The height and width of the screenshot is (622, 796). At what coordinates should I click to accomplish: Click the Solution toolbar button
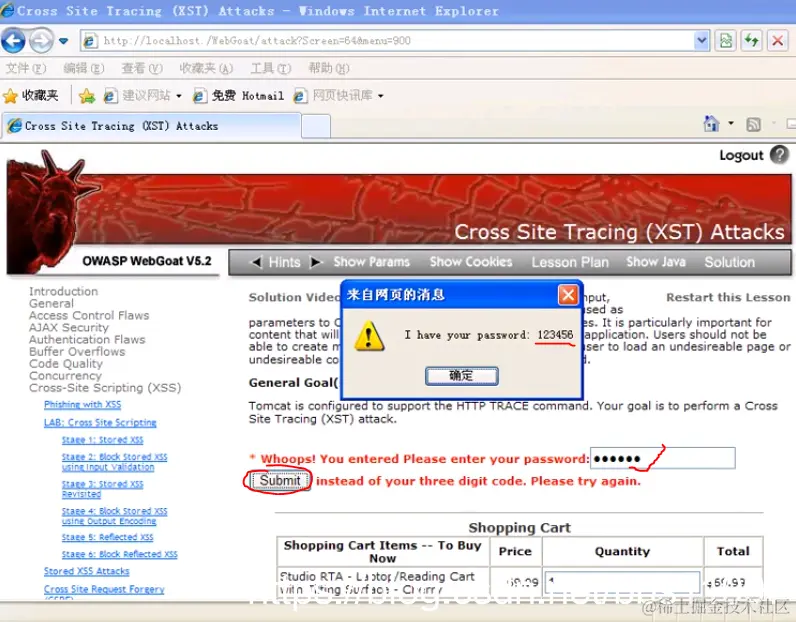pos(729,262)
